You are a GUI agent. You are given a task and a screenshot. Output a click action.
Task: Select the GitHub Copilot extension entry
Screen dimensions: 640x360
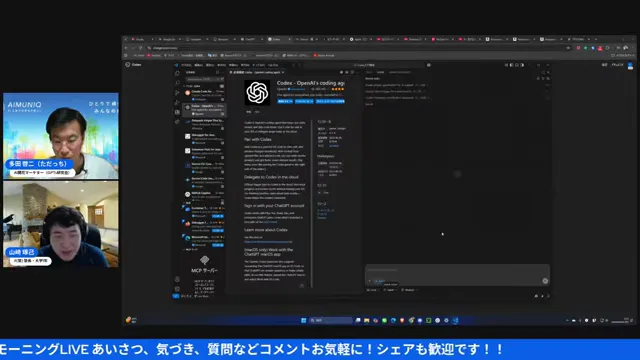click(204, 196)
